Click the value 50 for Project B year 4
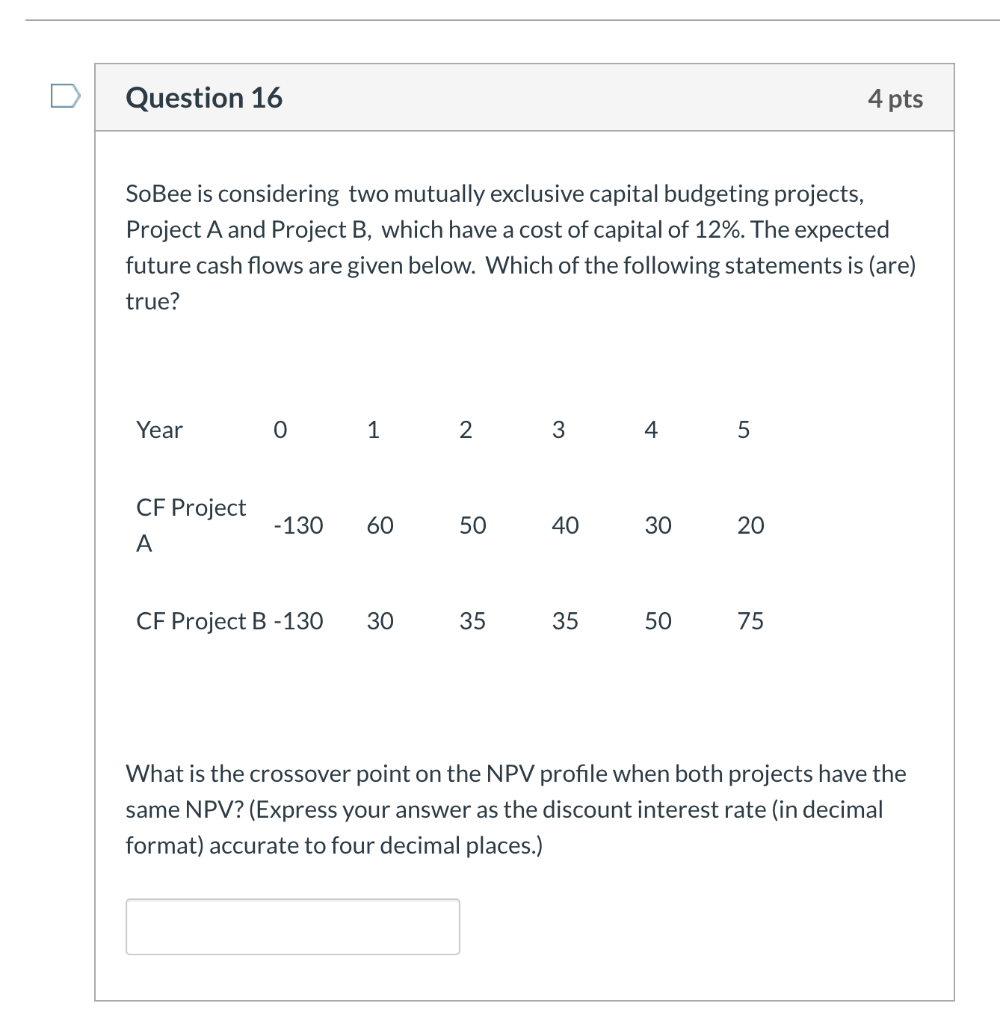Screen dimensions: 1000x1024 pos(657,620)
